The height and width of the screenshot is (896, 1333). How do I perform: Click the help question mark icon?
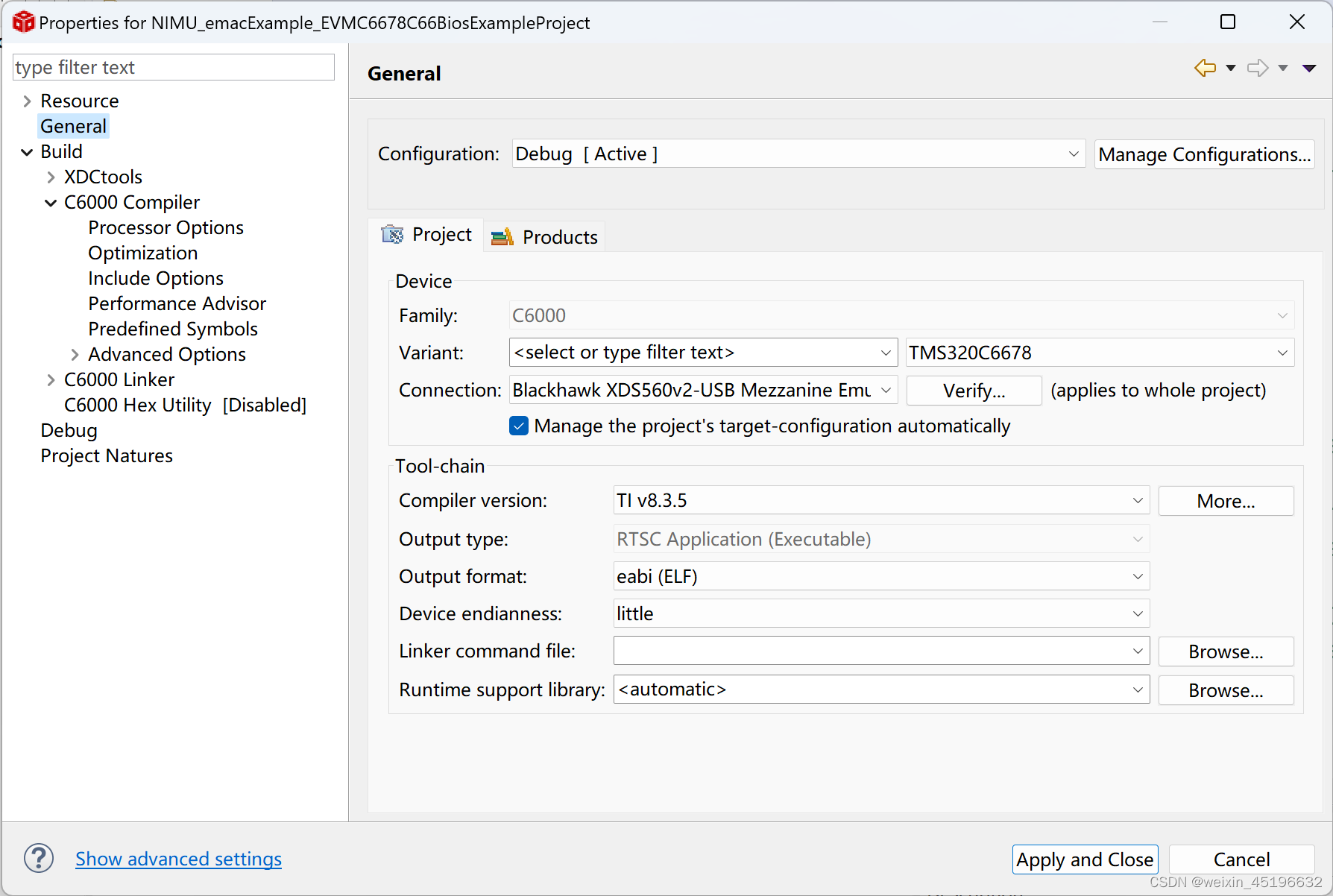(39, 858)
